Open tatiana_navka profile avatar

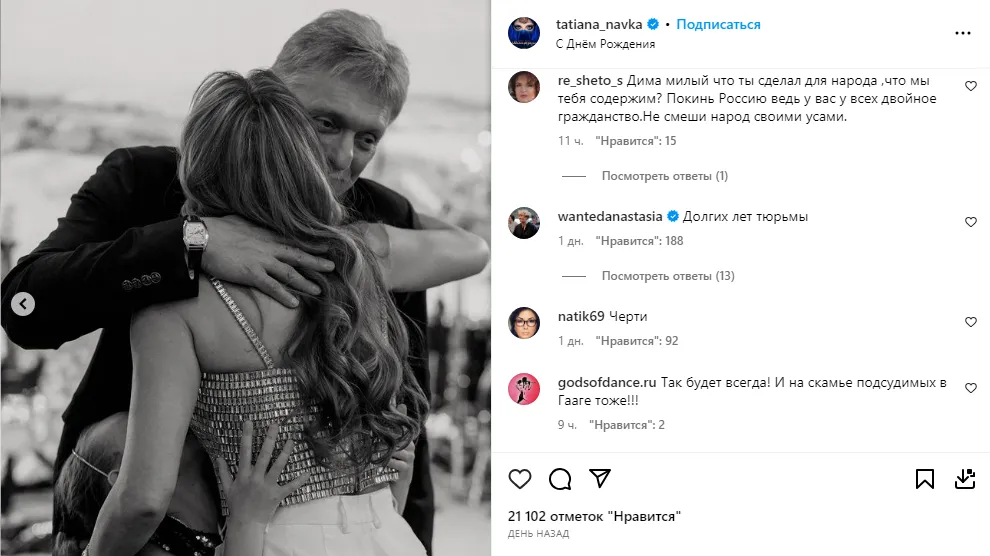pos(525,32)
